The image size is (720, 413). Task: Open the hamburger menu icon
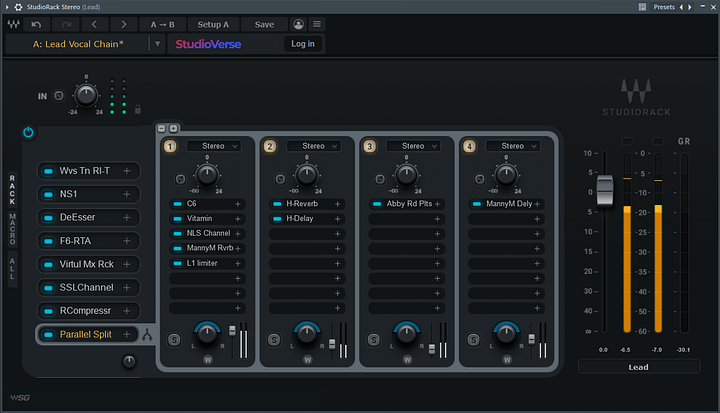click(x=317, y=24)
